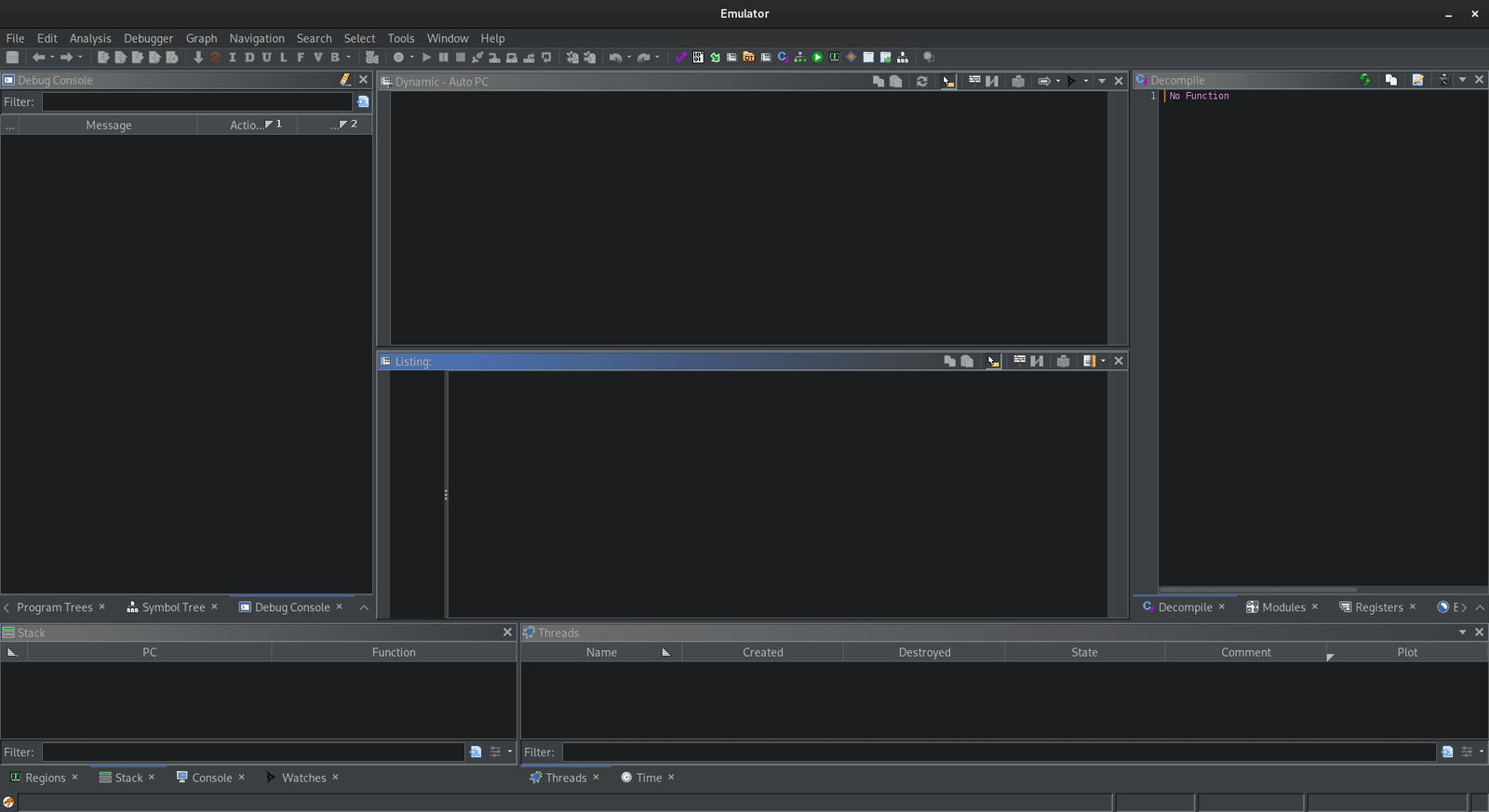Click the snapshot icon in Dynamic listing header

pos(1018,81)
